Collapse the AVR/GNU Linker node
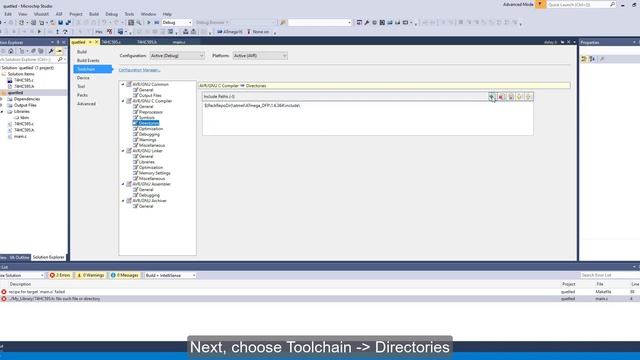Image resolution: width=640 pixels, height=360 pixels. click(123, 151)
